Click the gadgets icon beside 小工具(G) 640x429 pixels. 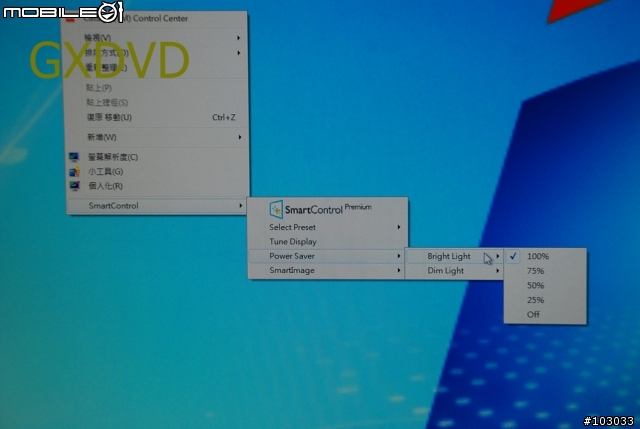tap(74, 171)
